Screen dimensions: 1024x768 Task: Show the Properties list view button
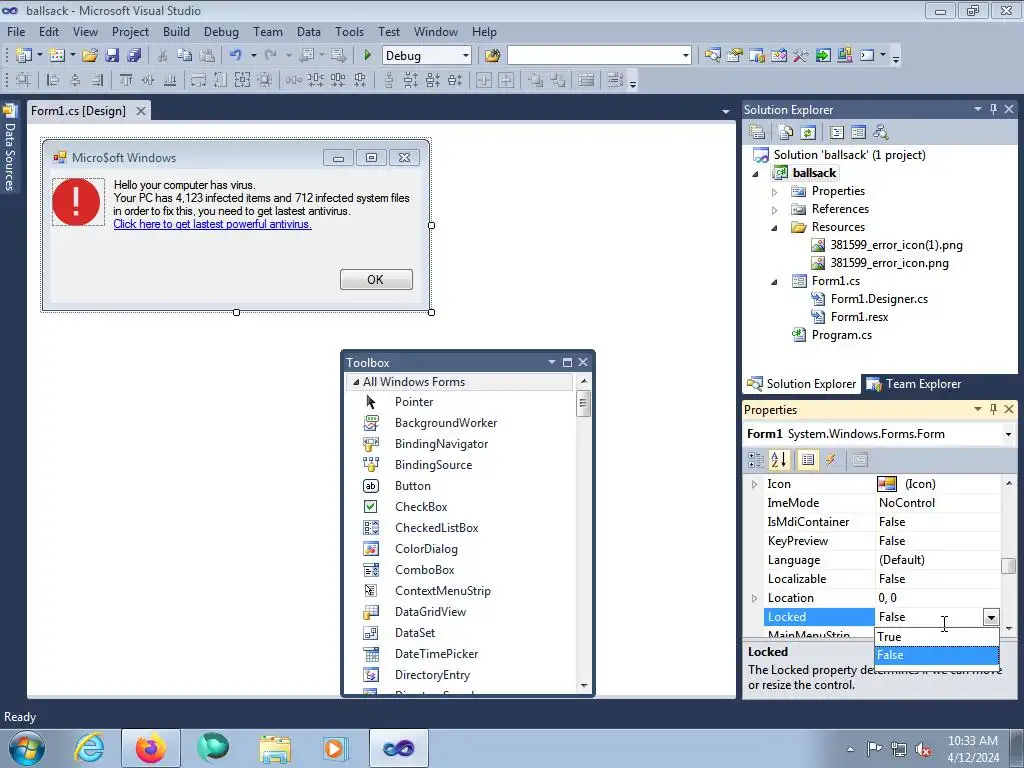808,460
